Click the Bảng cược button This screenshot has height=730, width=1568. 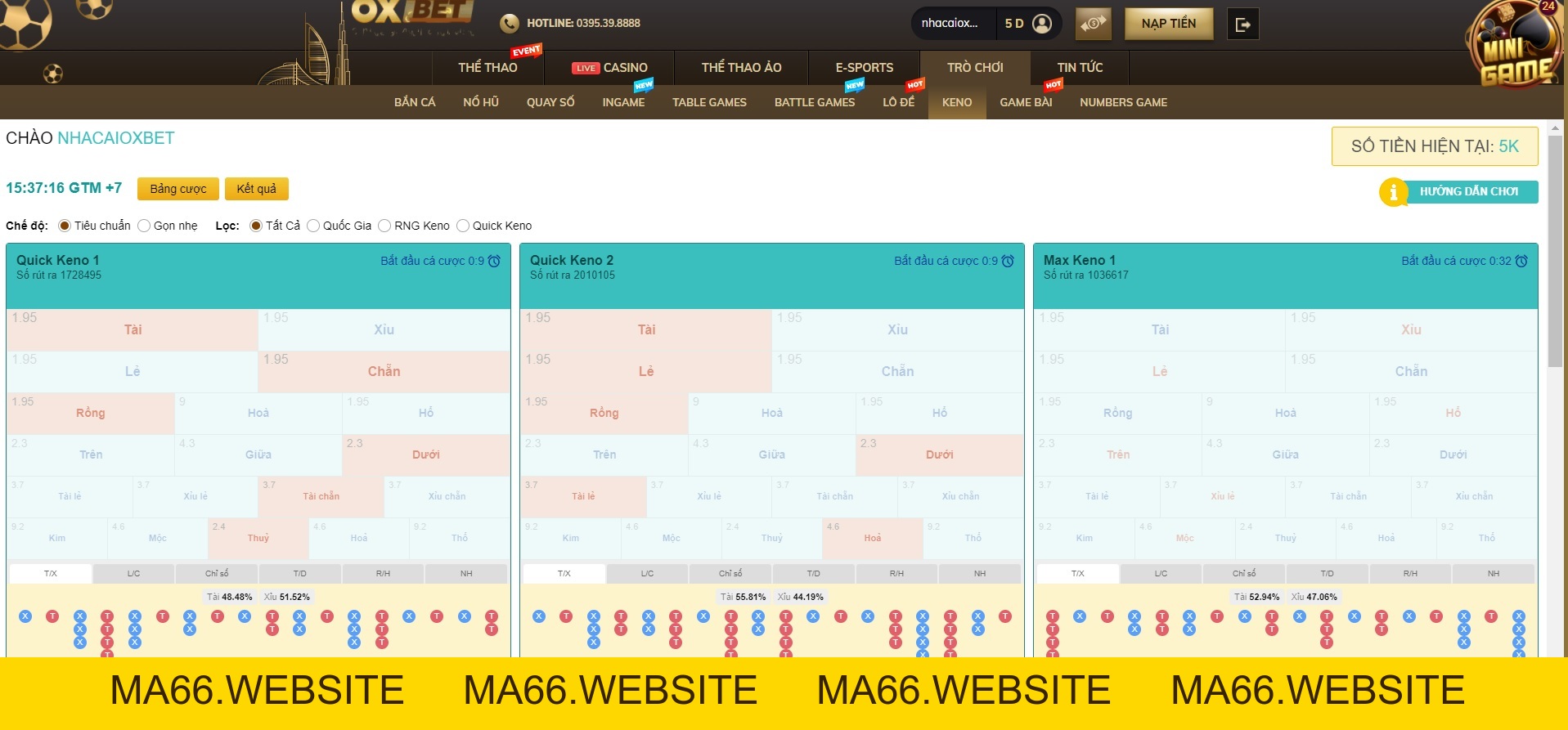point(178,189)
